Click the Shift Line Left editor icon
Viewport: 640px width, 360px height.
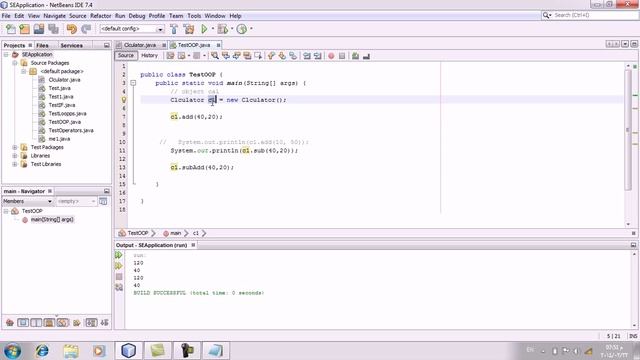click(307, 56)
